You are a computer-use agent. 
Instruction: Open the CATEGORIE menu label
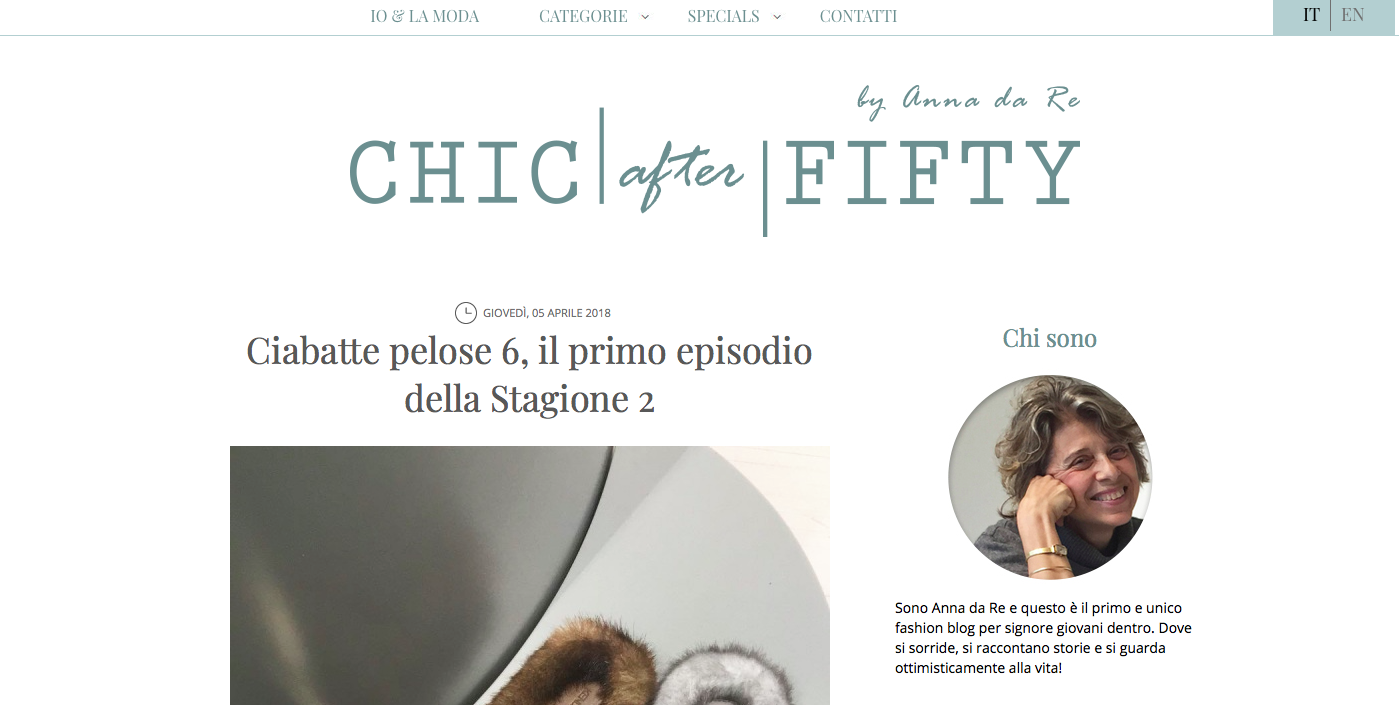tap(583, 17)
